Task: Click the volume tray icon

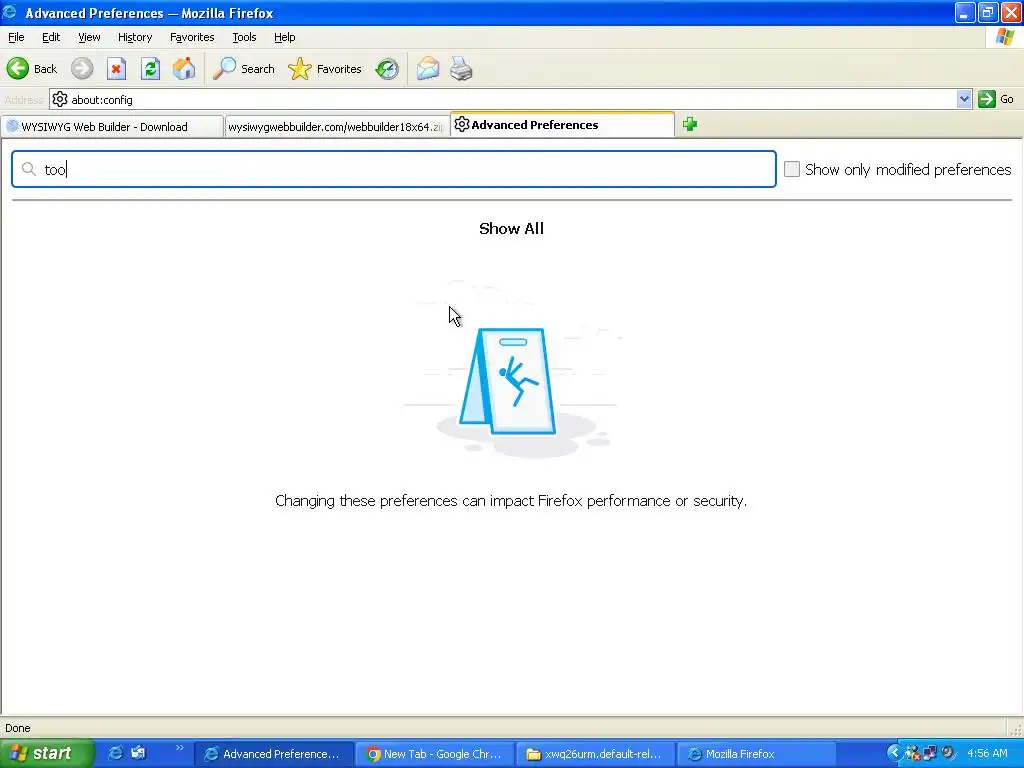Action: 948,753
